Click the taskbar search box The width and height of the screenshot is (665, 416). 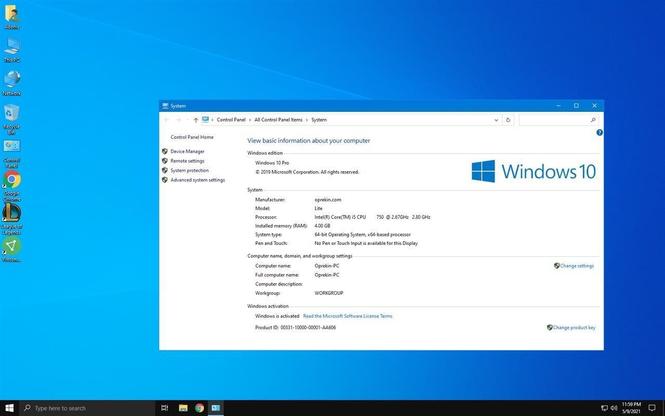tap(87, 408)
